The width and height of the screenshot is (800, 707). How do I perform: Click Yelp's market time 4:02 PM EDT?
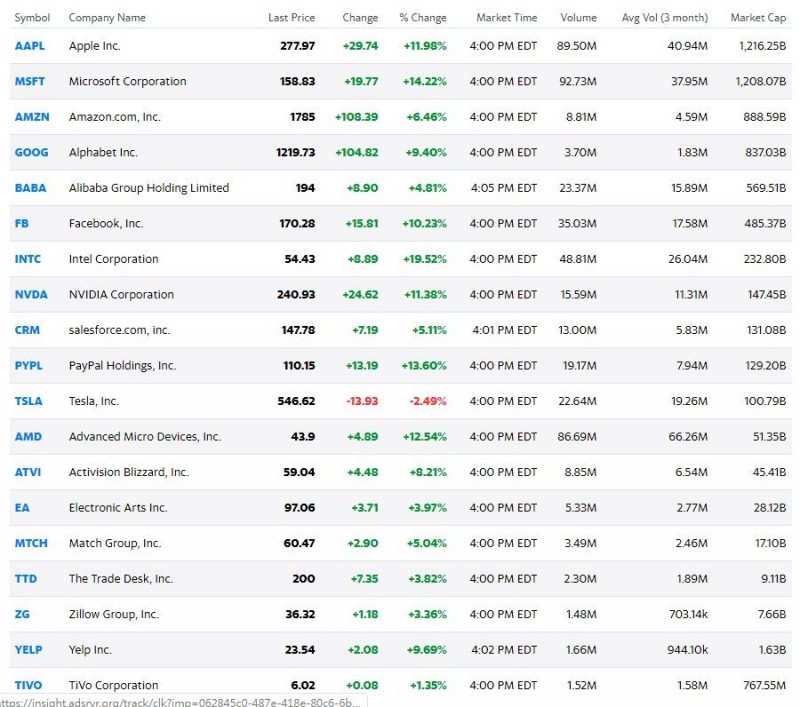coord(504,650)
